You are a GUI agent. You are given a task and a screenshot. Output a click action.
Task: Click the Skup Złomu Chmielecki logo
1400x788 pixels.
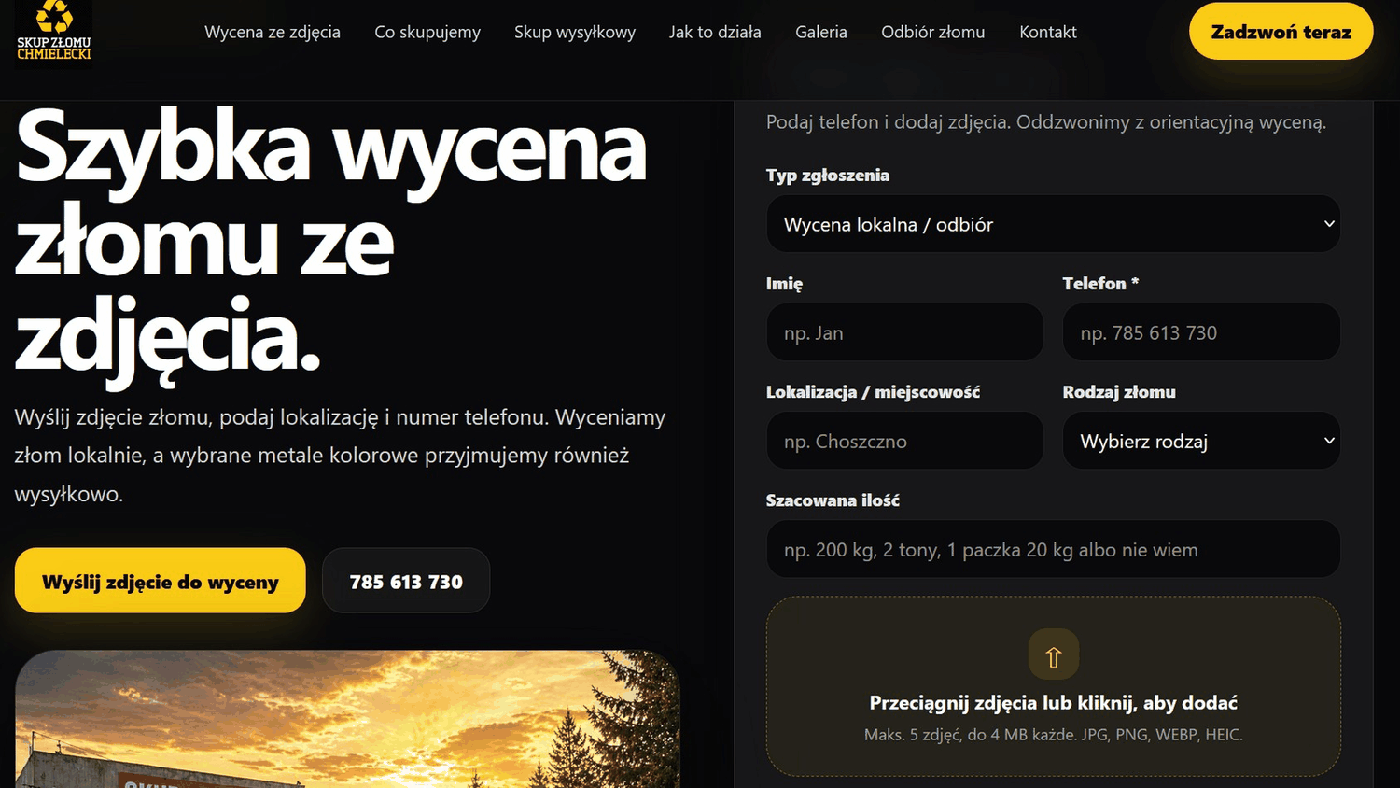(x=54, y=30)
